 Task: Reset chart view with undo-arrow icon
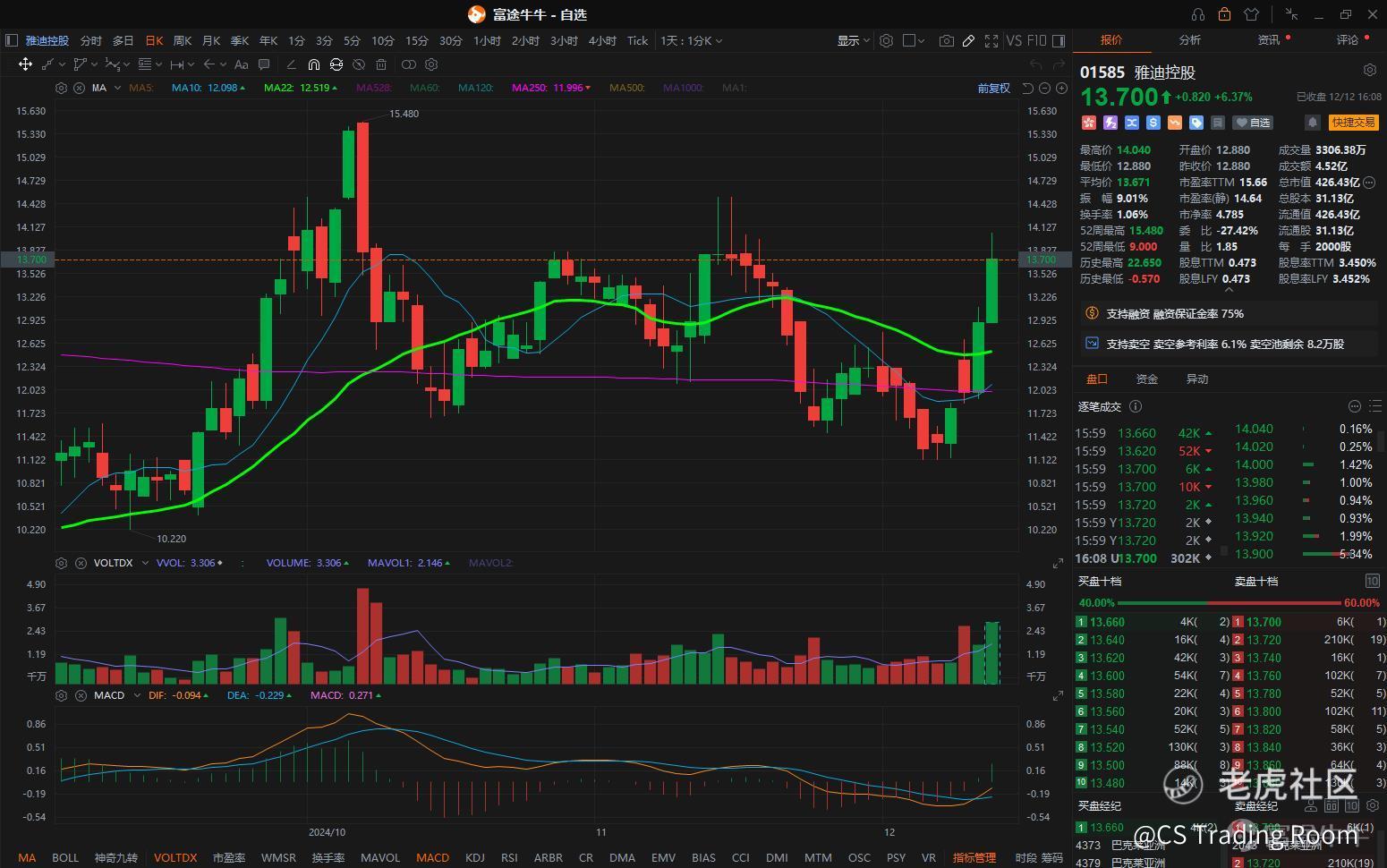[x=1027, y=88]
